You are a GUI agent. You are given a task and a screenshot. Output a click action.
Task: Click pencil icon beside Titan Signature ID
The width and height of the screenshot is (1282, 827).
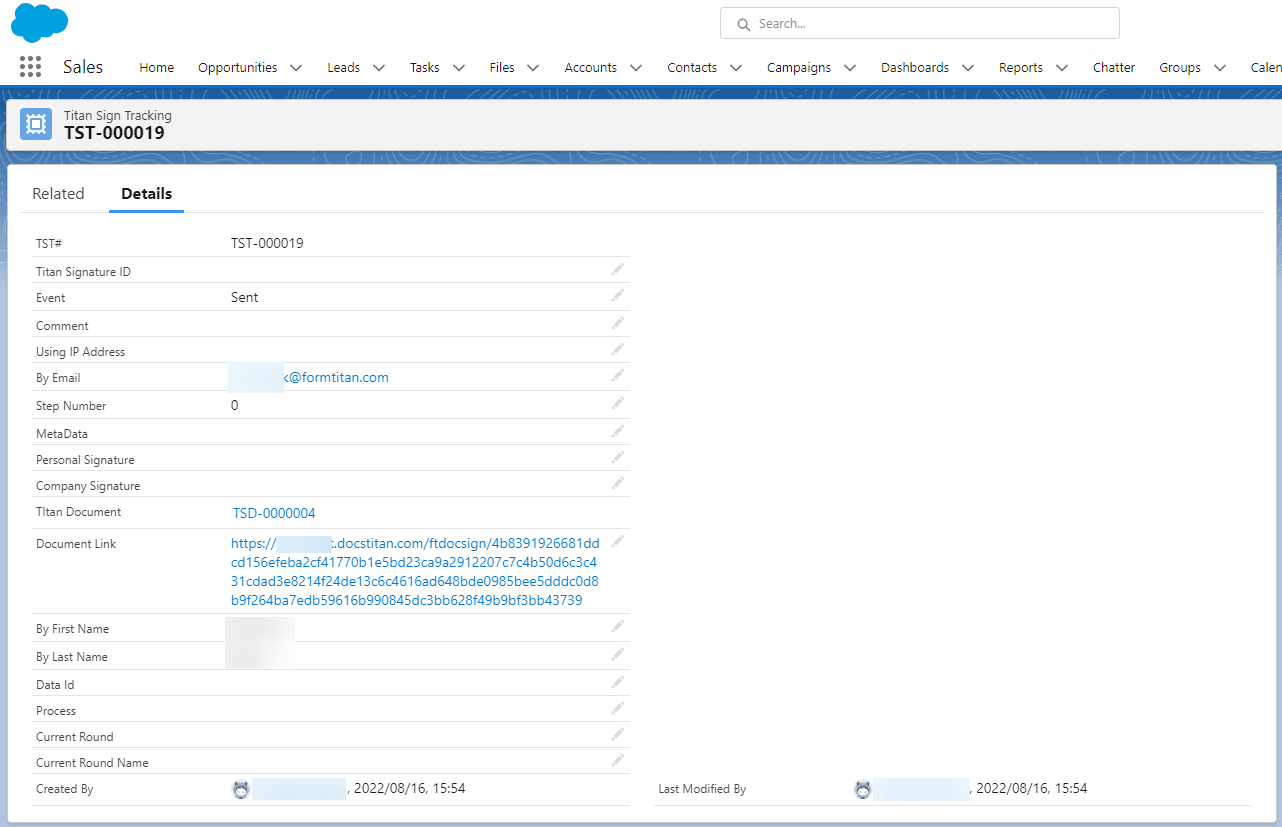tap(618, 269)
